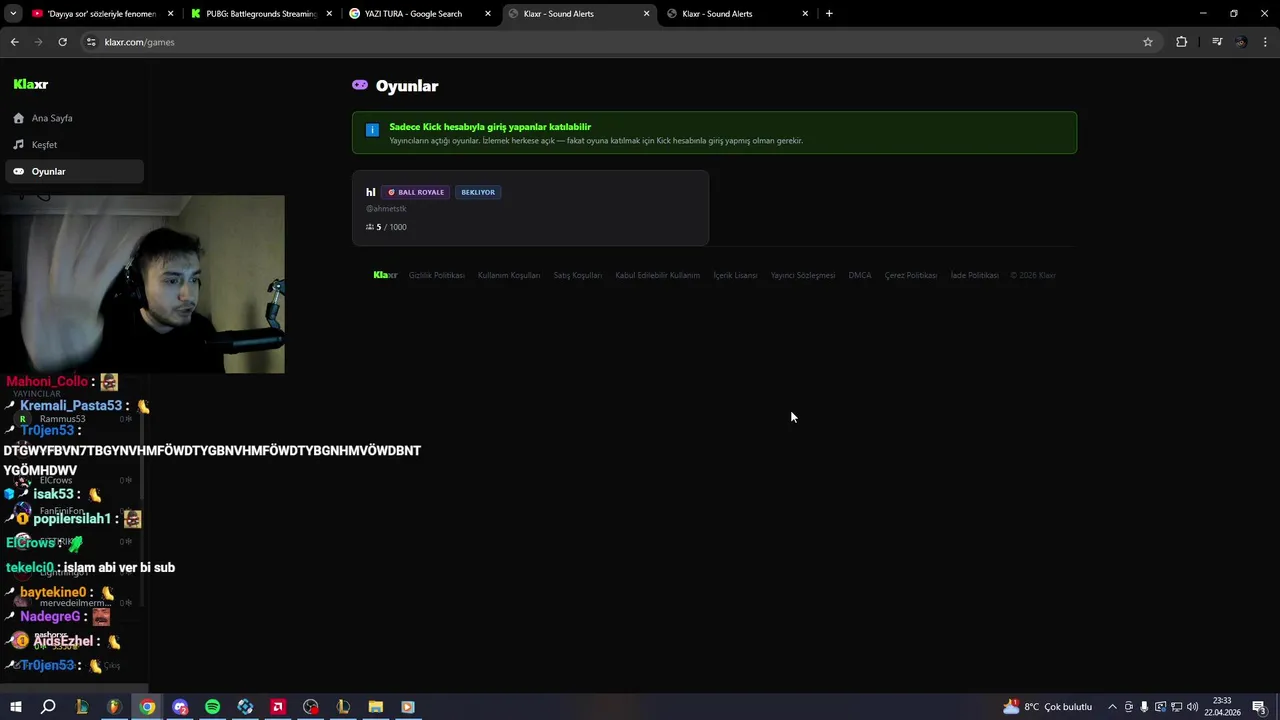Show hidden system tray icons

1112,707
